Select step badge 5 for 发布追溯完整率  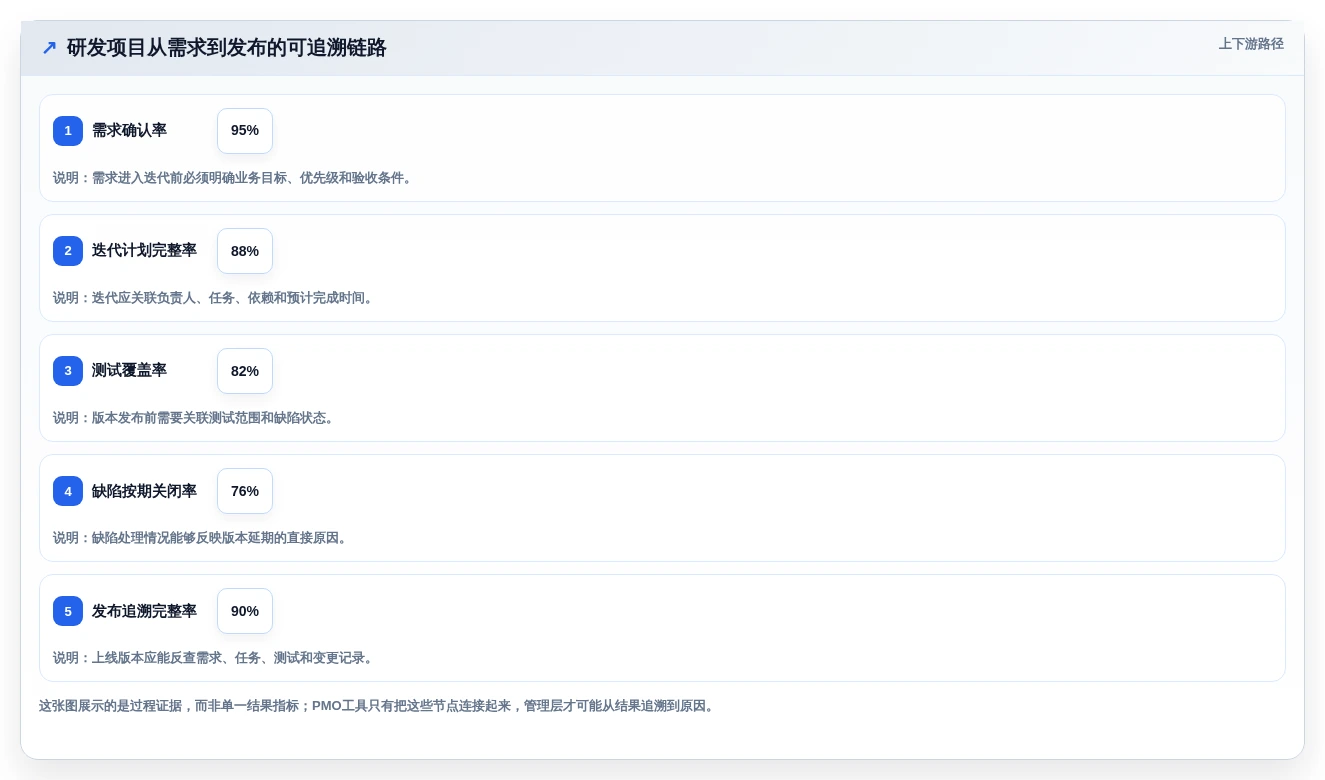point(68,611)
